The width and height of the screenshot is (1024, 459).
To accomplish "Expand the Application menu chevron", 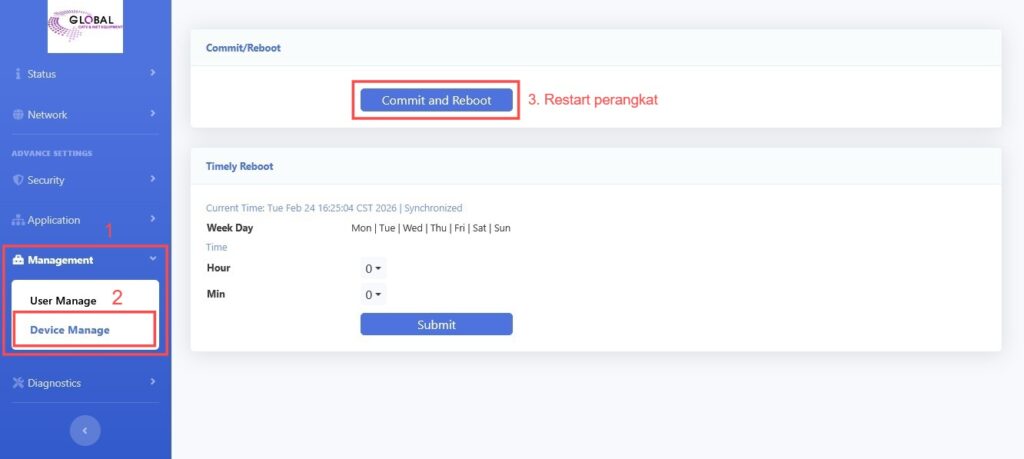I will 153,219.
